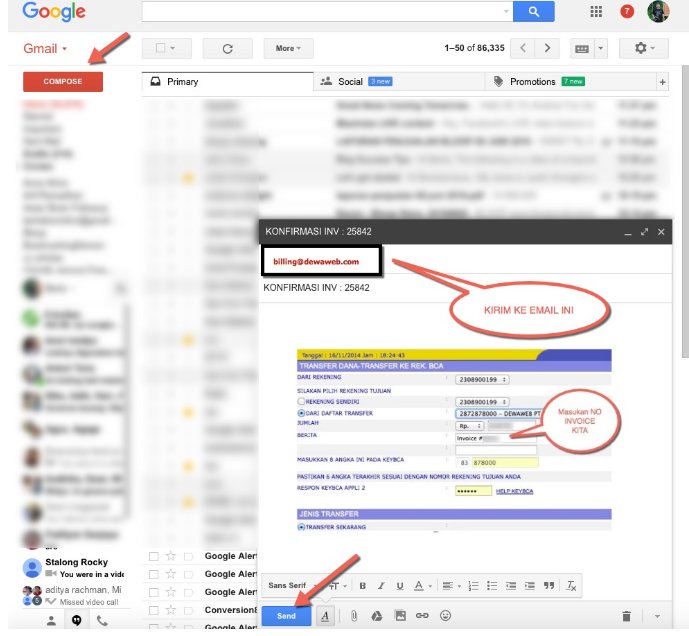This screenshot has height=636, width=689.
Task: Switch to the Primary tab
Action: 227,82
